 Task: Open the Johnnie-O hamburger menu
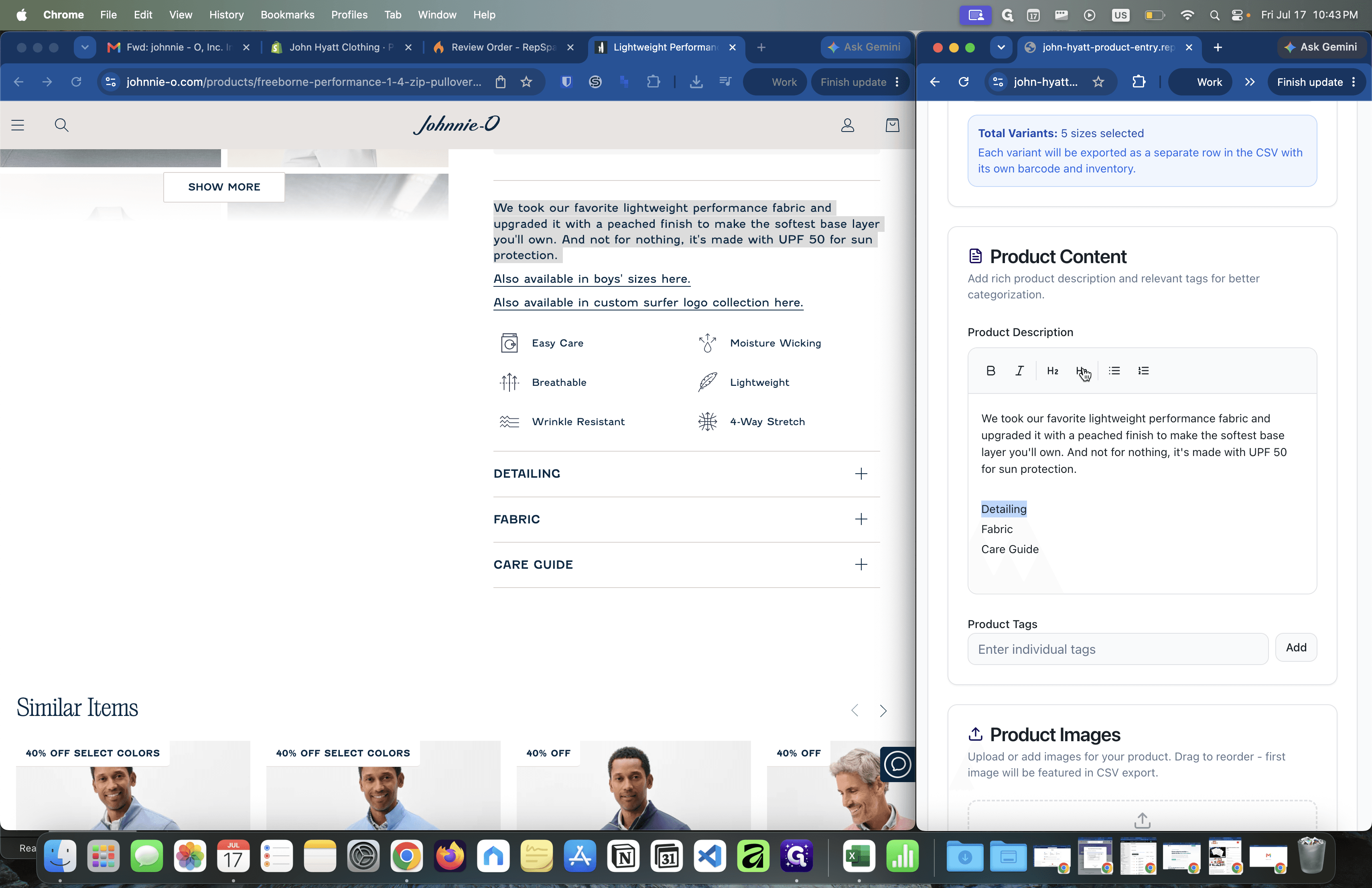[18, 125]
